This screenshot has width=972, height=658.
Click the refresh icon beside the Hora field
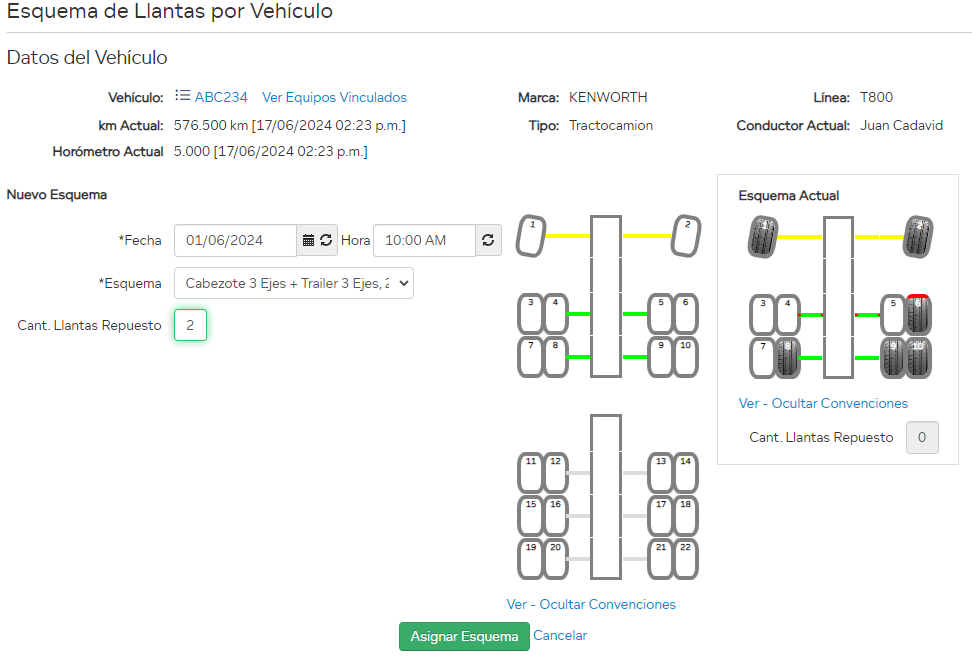coord(489,240)
